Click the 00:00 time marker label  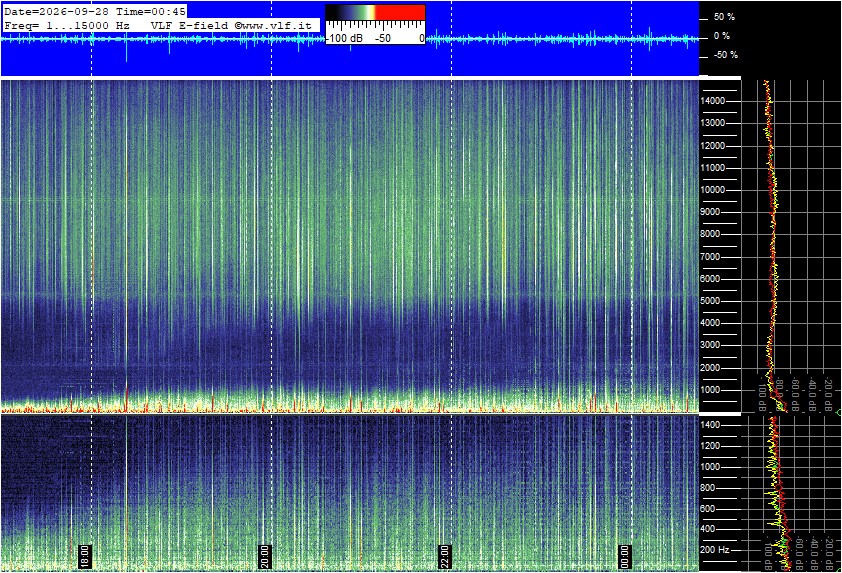tap(625, 556)
